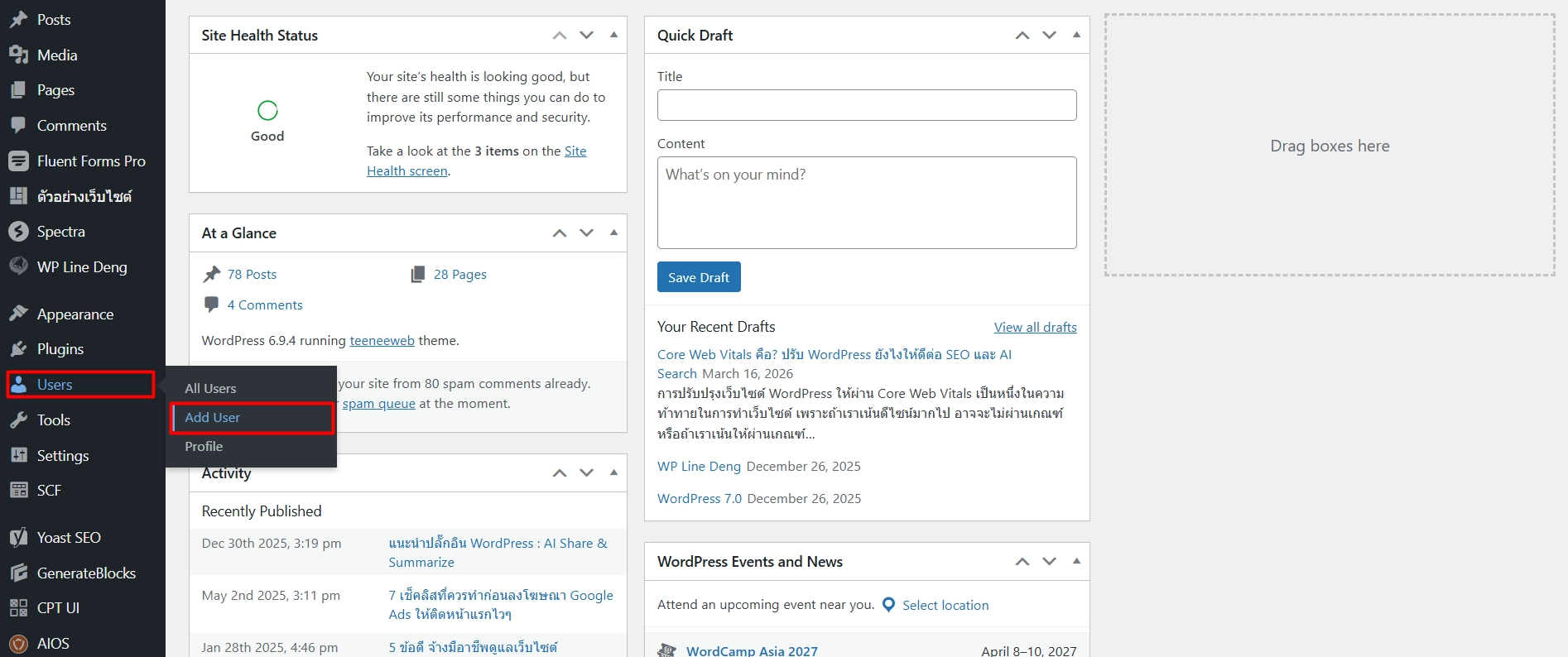Click the Comments bubble icon in sidebar

pyautogui.click(x=18, y=125)
